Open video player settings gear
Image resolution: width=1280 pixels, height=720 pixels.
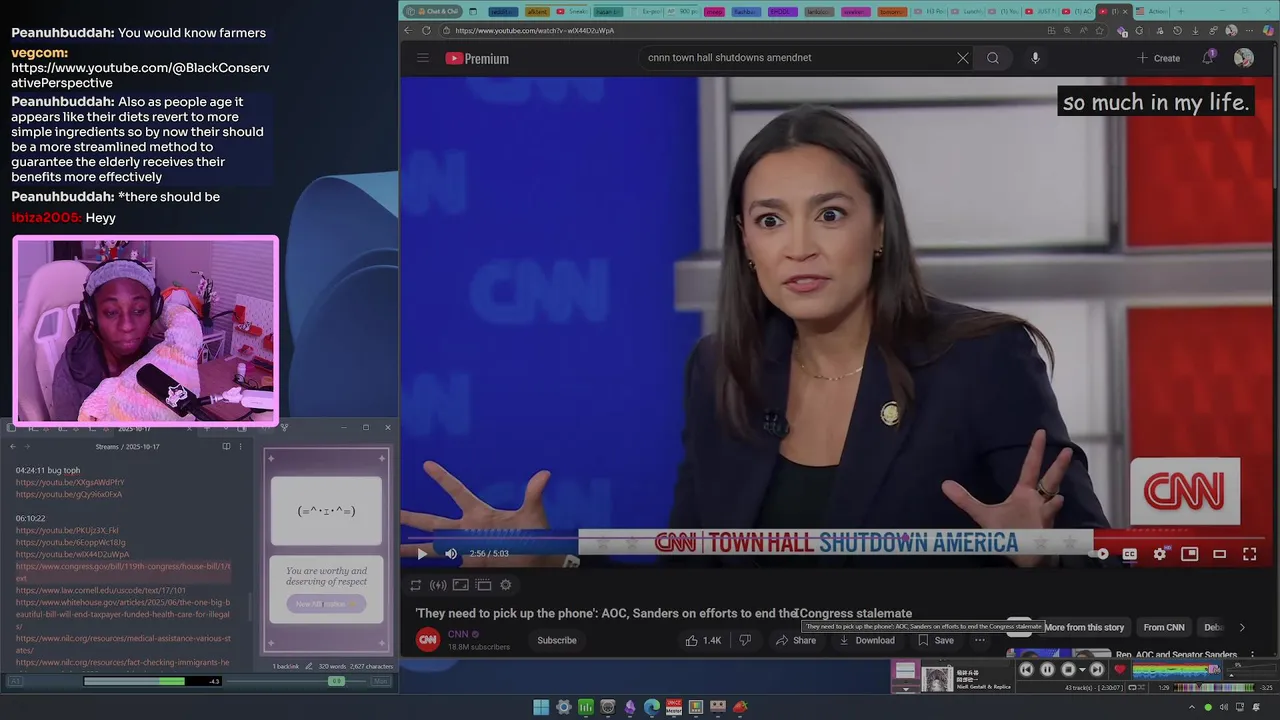pyautogui.click(x=1160, y=553)
